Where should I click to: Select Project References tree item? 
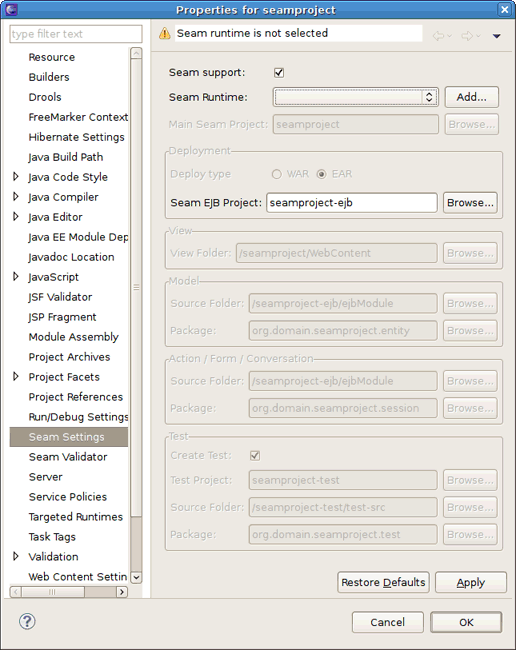click(75, 397)
